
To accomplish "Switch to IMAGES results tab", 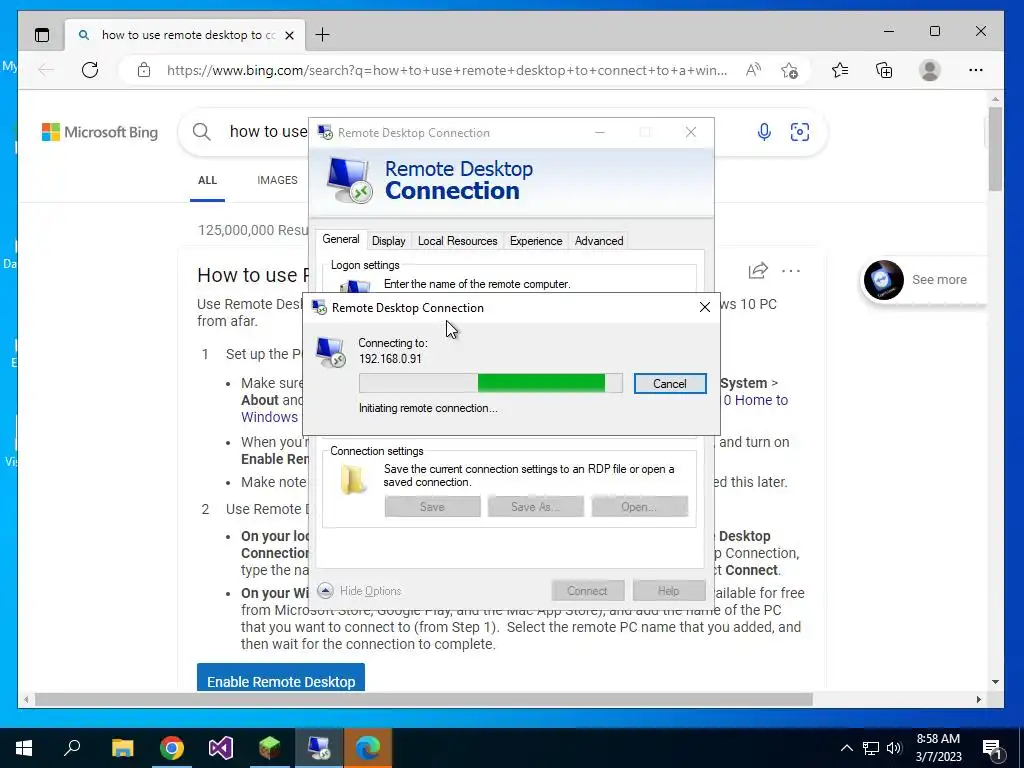I will pyautogui.click(x=277, y=180).
